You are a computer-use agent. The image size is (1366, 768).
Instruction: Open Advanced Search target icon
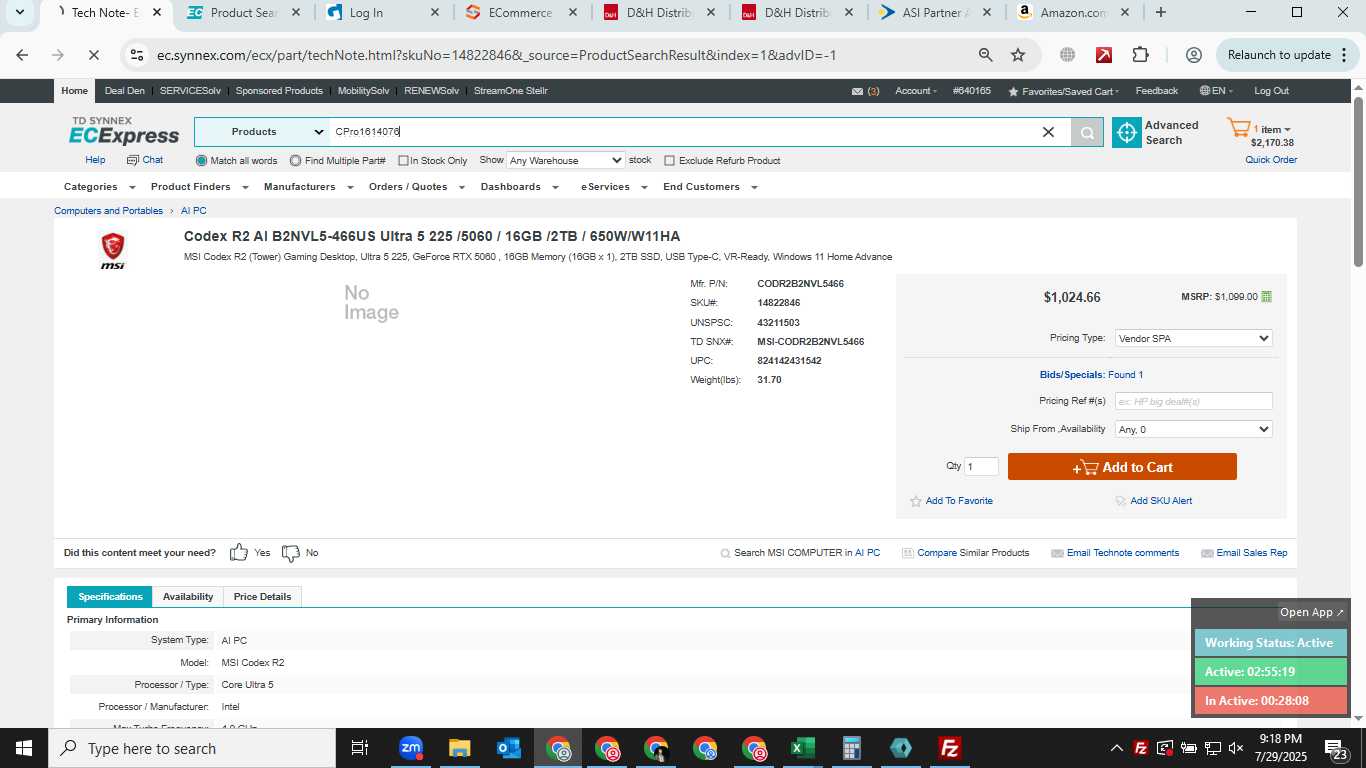tap(1127, 132)
